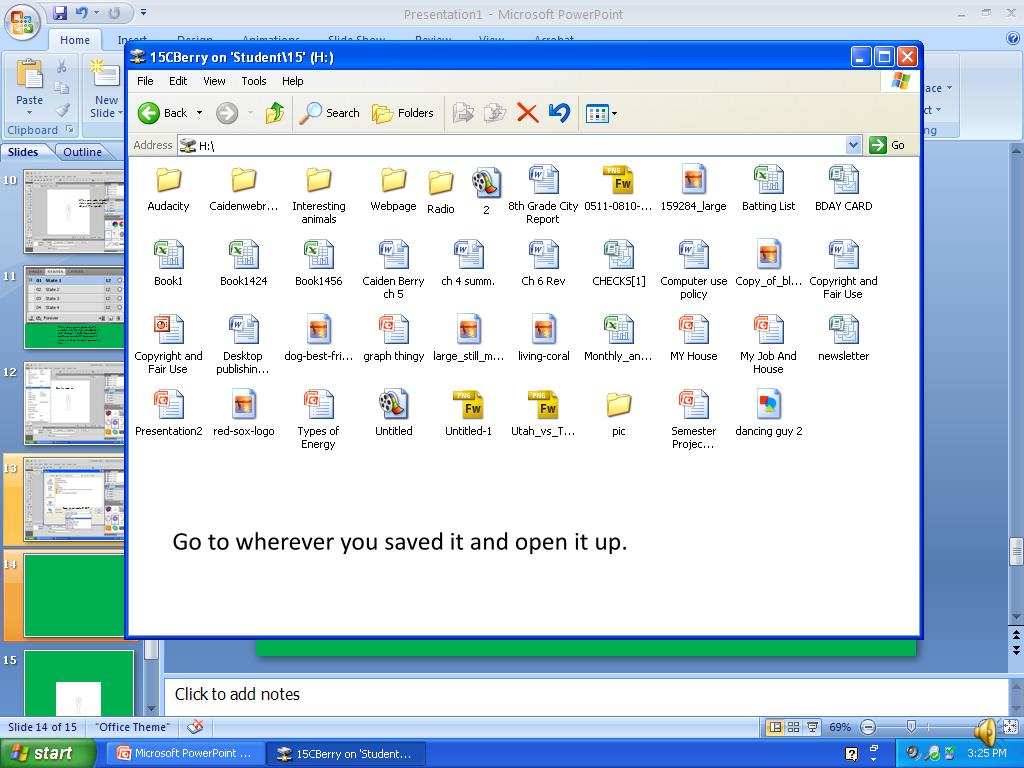
Task: Click Paste in the PowerPoint Clipboard group
Action: [x=29, y=86]
